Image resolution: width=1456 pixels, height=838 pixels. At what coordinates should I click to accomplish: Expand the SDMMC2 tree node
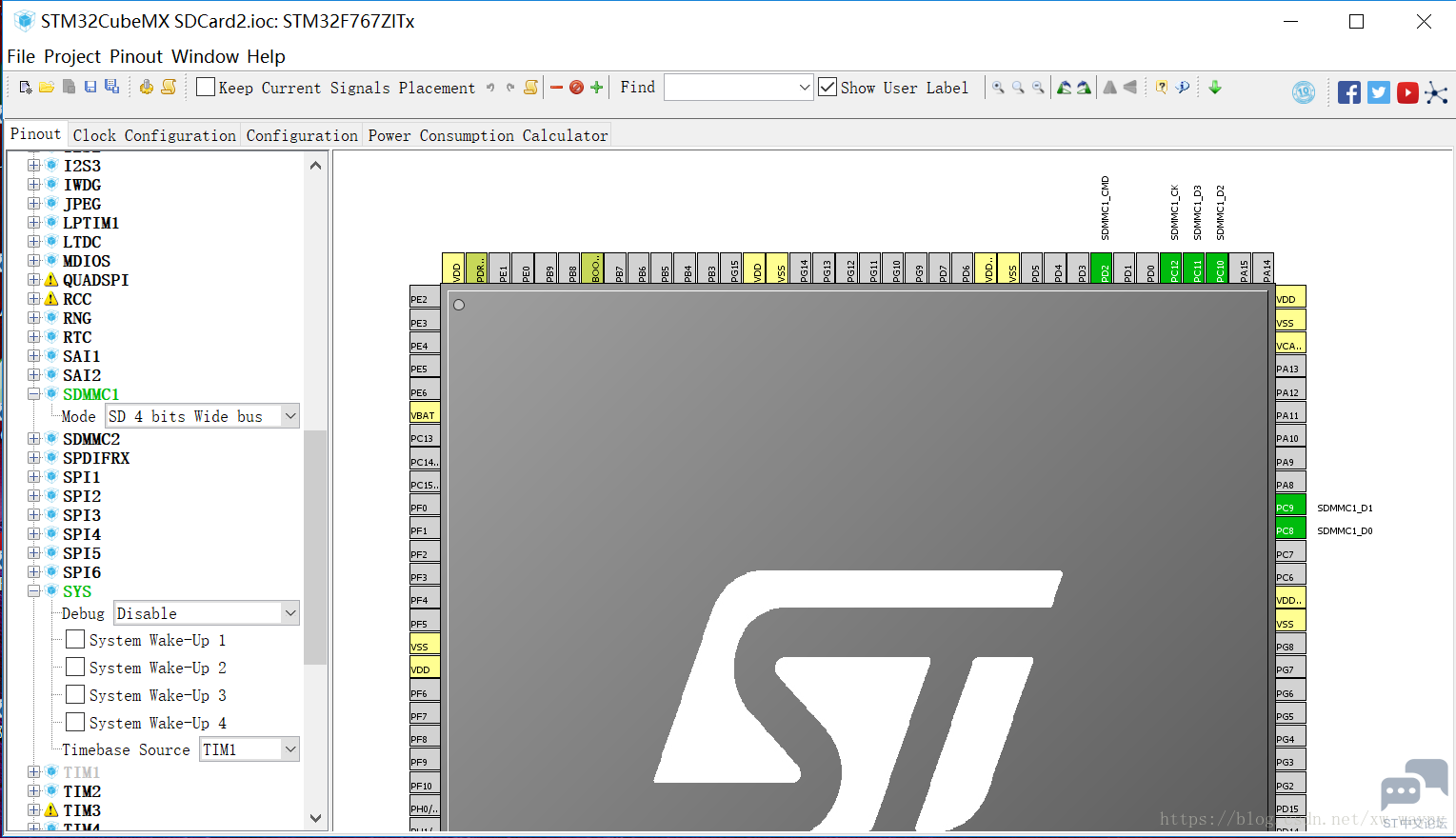pos(34,439)
